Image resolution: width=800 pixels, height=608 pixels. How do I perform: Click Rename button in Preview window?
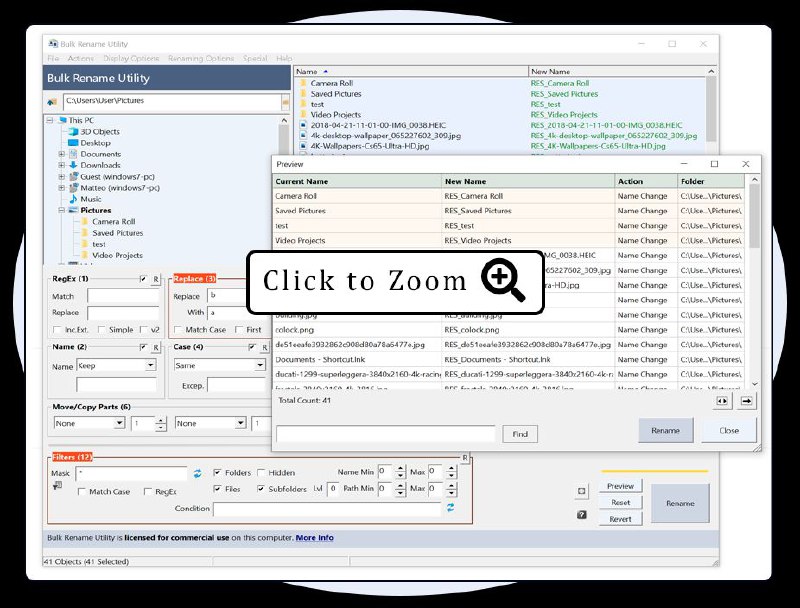(665, 430)
